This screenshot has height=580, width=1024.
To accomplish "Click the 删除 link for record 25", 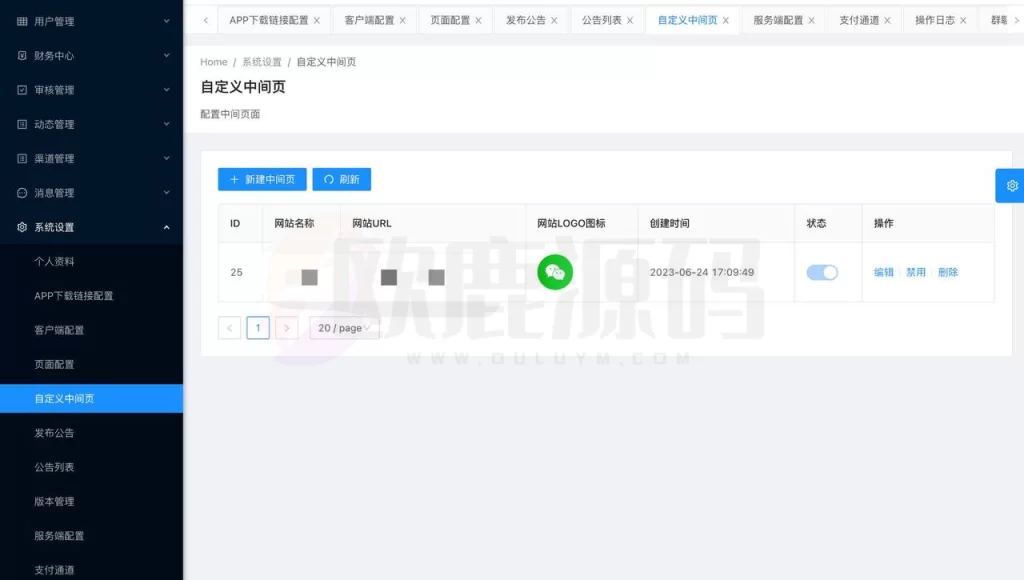I will (x=946, y=271).
